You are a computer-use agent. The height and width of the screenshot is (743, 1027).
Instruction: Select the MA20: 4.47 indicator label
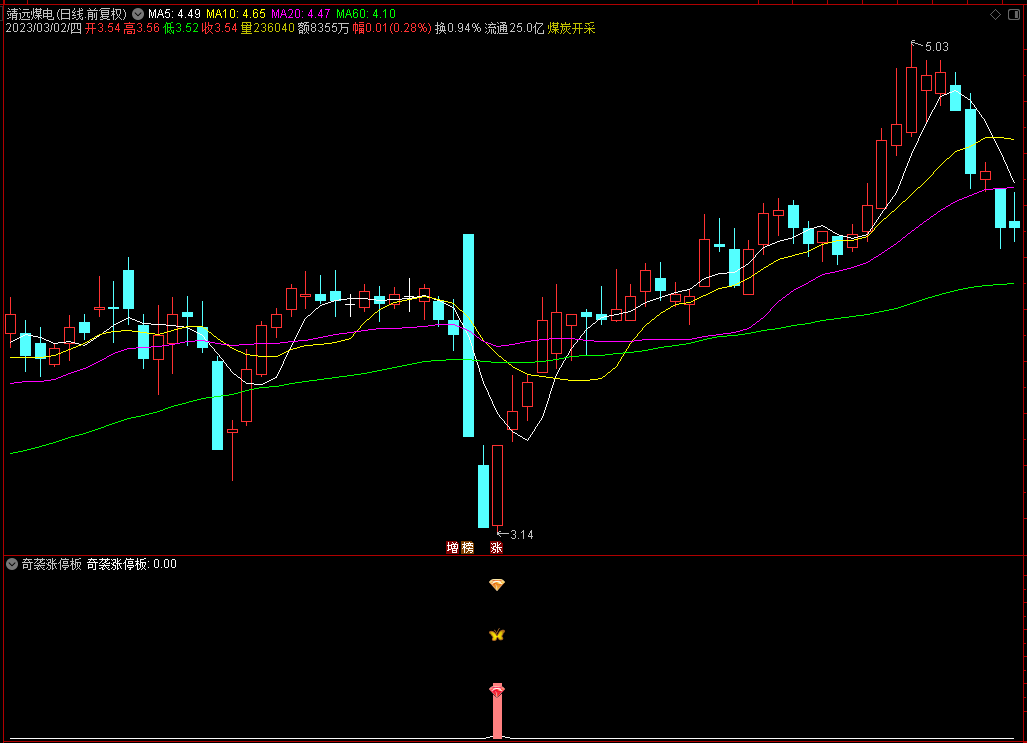click(x=301, y=14)
